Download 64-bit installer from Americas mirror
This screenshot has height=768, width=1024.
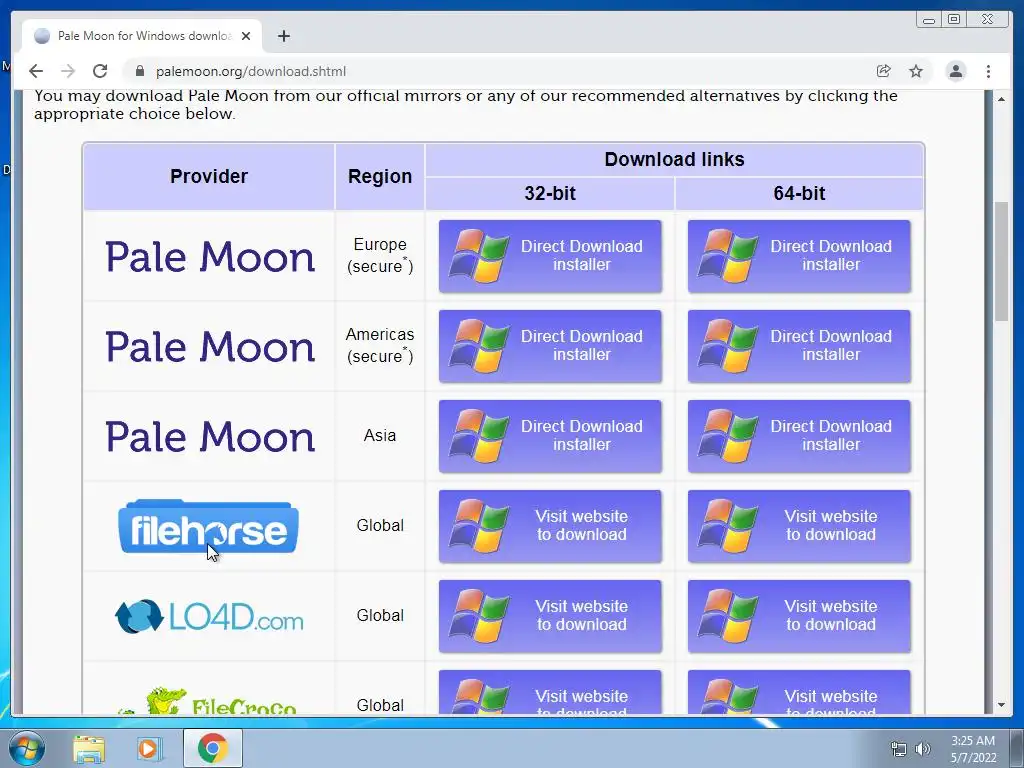tap(799, 346)
